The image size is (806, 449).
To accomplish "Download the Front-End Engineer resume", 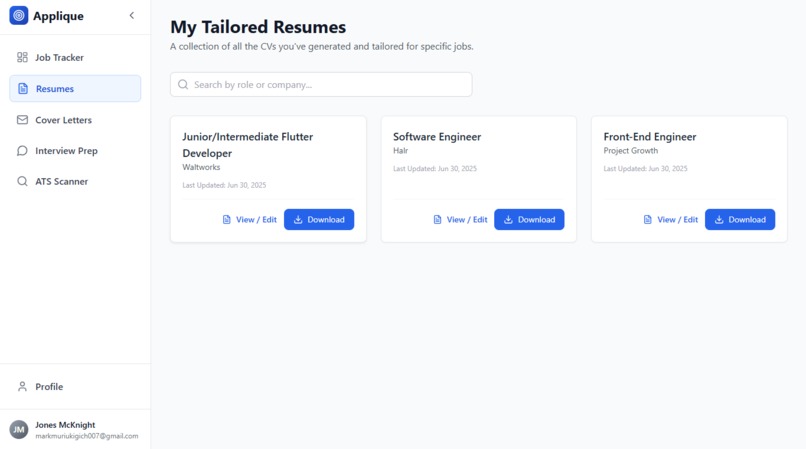I will (x=740, y=220).
